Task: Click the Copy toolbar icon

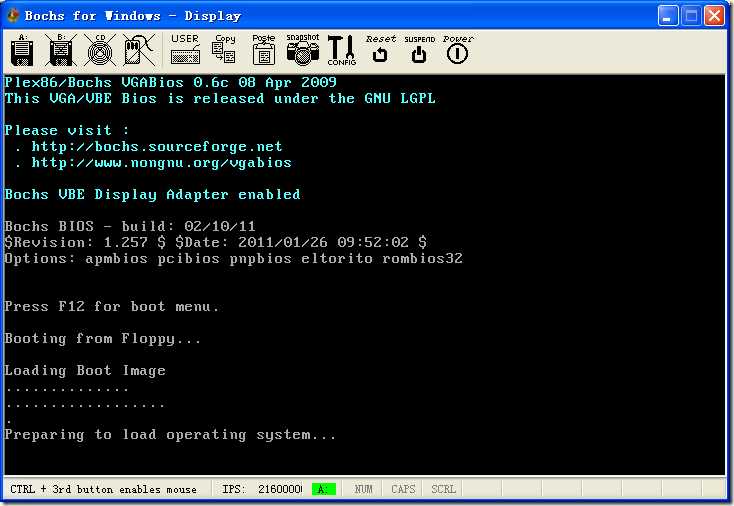Action: (x=224, y=49)
